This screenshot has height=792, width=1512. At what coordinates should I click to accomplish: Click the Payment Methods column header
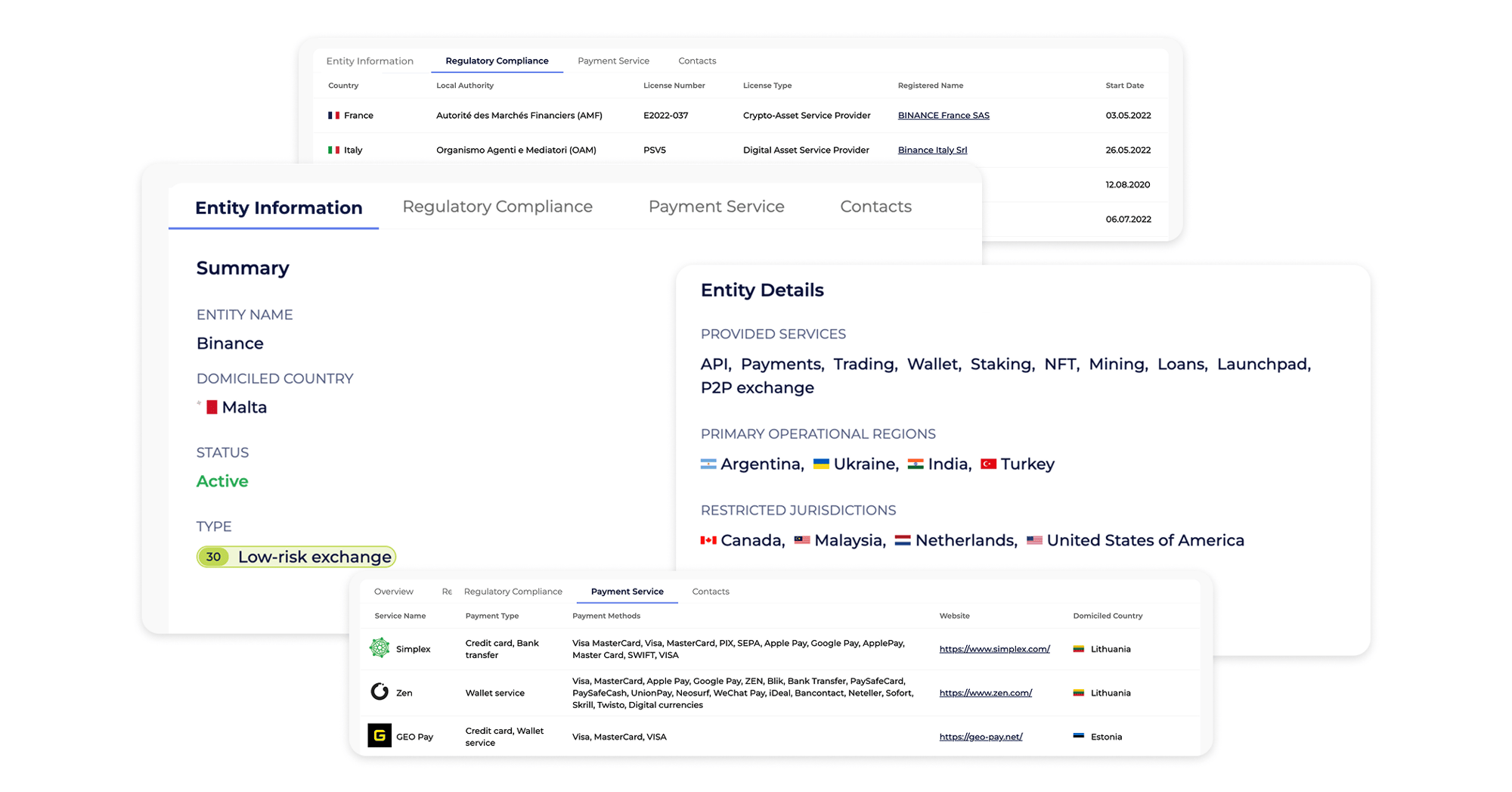click(606, 616)
